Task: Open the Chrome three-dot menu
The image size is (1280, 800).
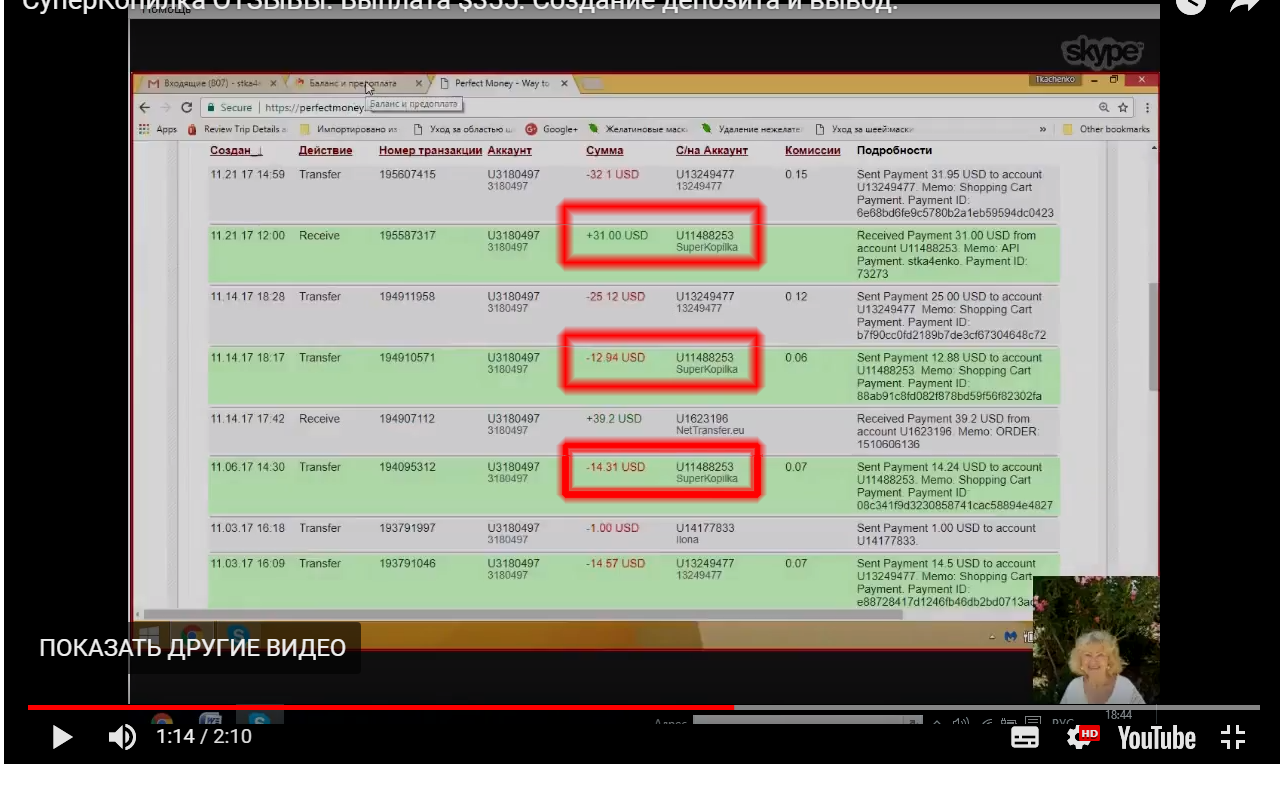Action: [1147, 108]
